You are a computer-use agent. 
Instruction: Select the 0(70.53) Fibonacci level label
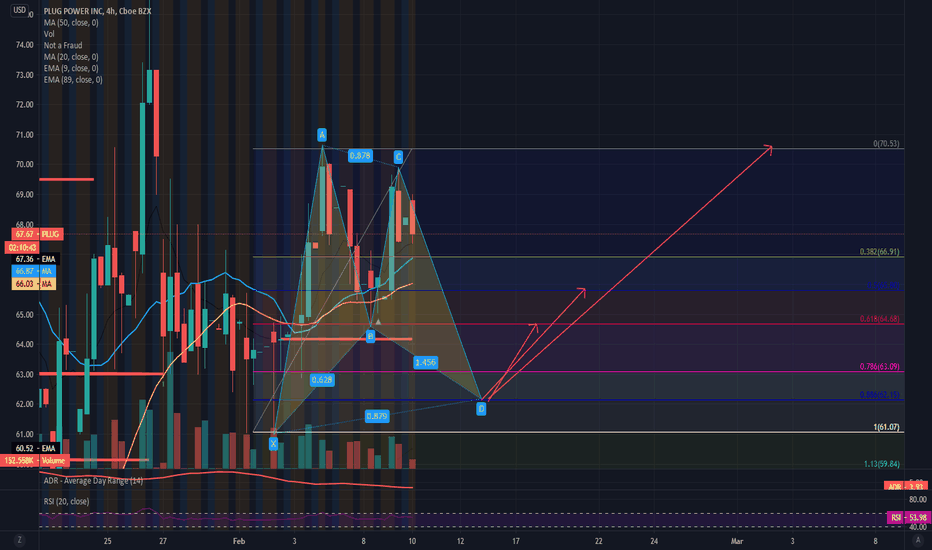[x=886, y=144]
